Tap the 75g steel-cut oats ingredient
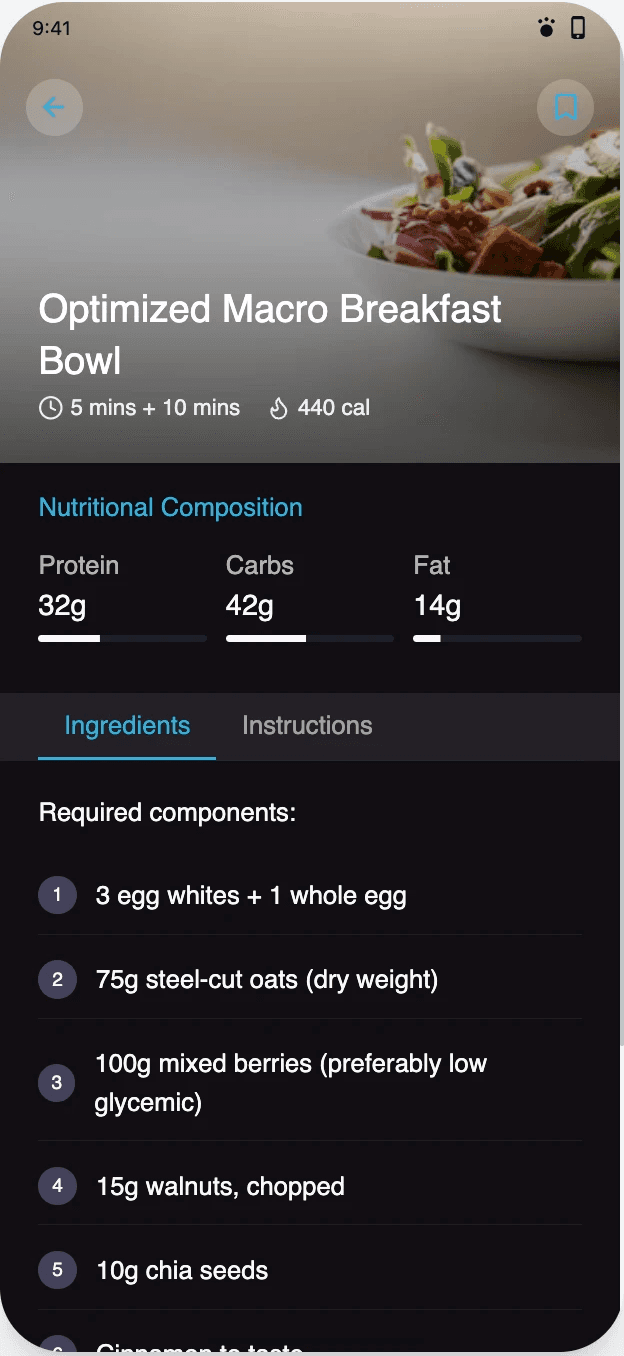This screenshot has width=624, height=1356. (310, 979)
